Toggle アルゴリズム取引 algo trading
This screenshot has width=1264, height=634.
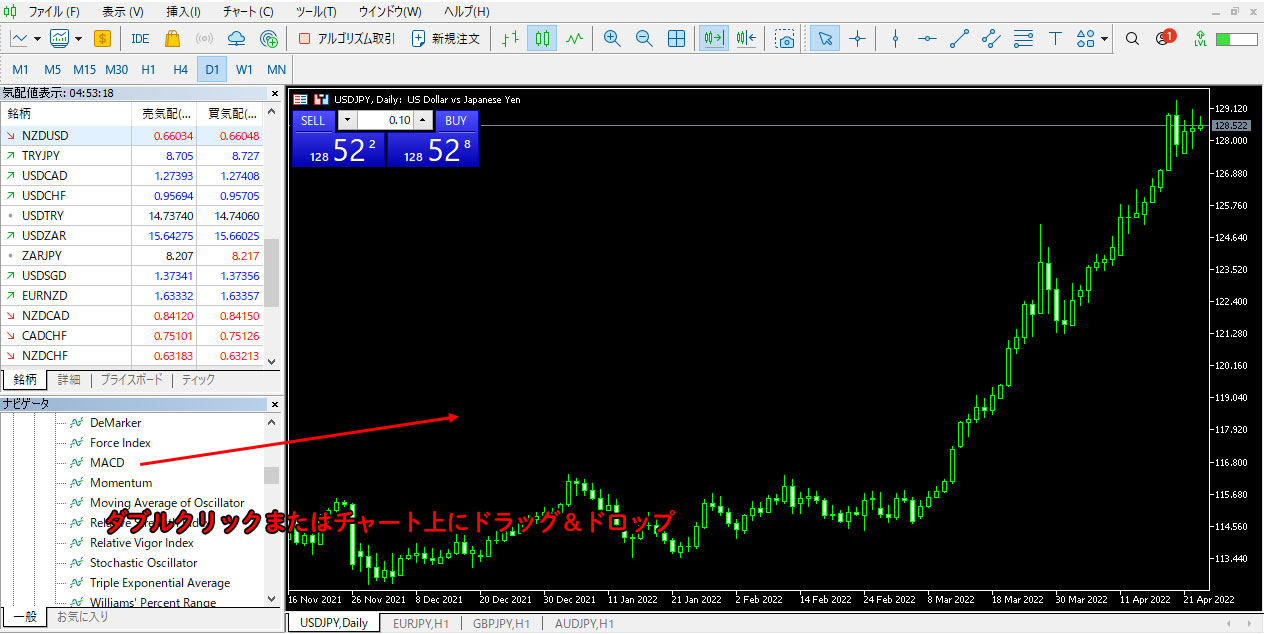[x=347, y=38]
